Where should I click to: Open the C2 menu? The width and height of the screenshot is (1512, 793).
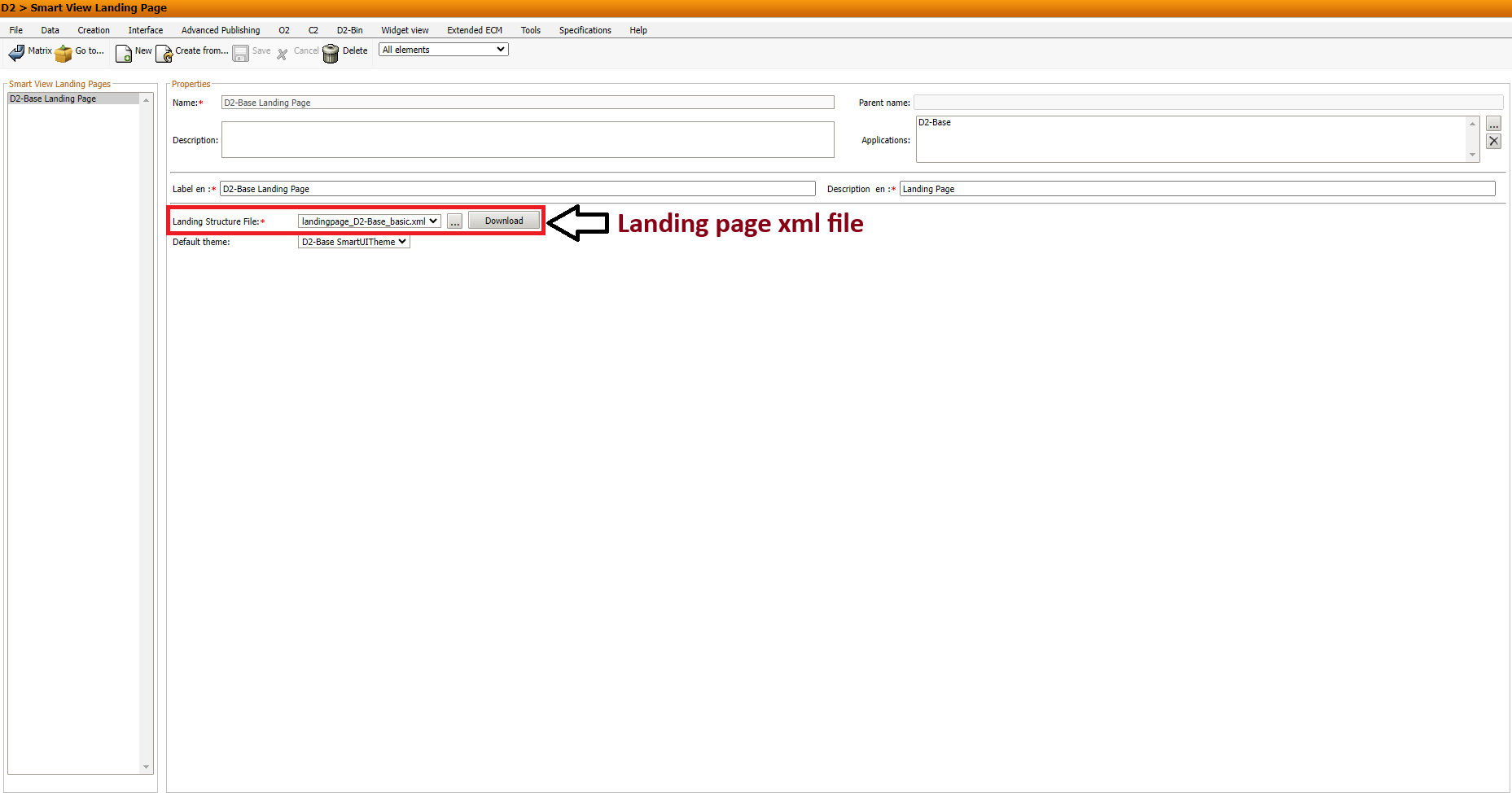coord(313,30)
